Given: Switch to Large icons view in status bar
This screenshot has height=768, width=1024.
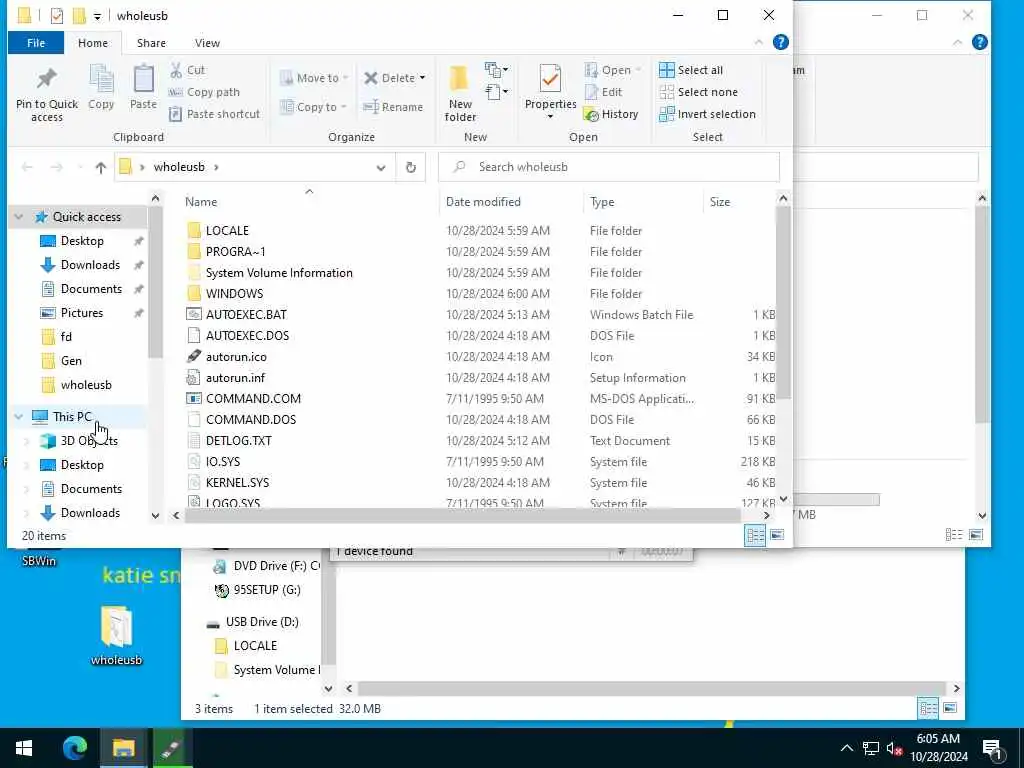Looking at the screenshot, I should [x=776, y=536].
